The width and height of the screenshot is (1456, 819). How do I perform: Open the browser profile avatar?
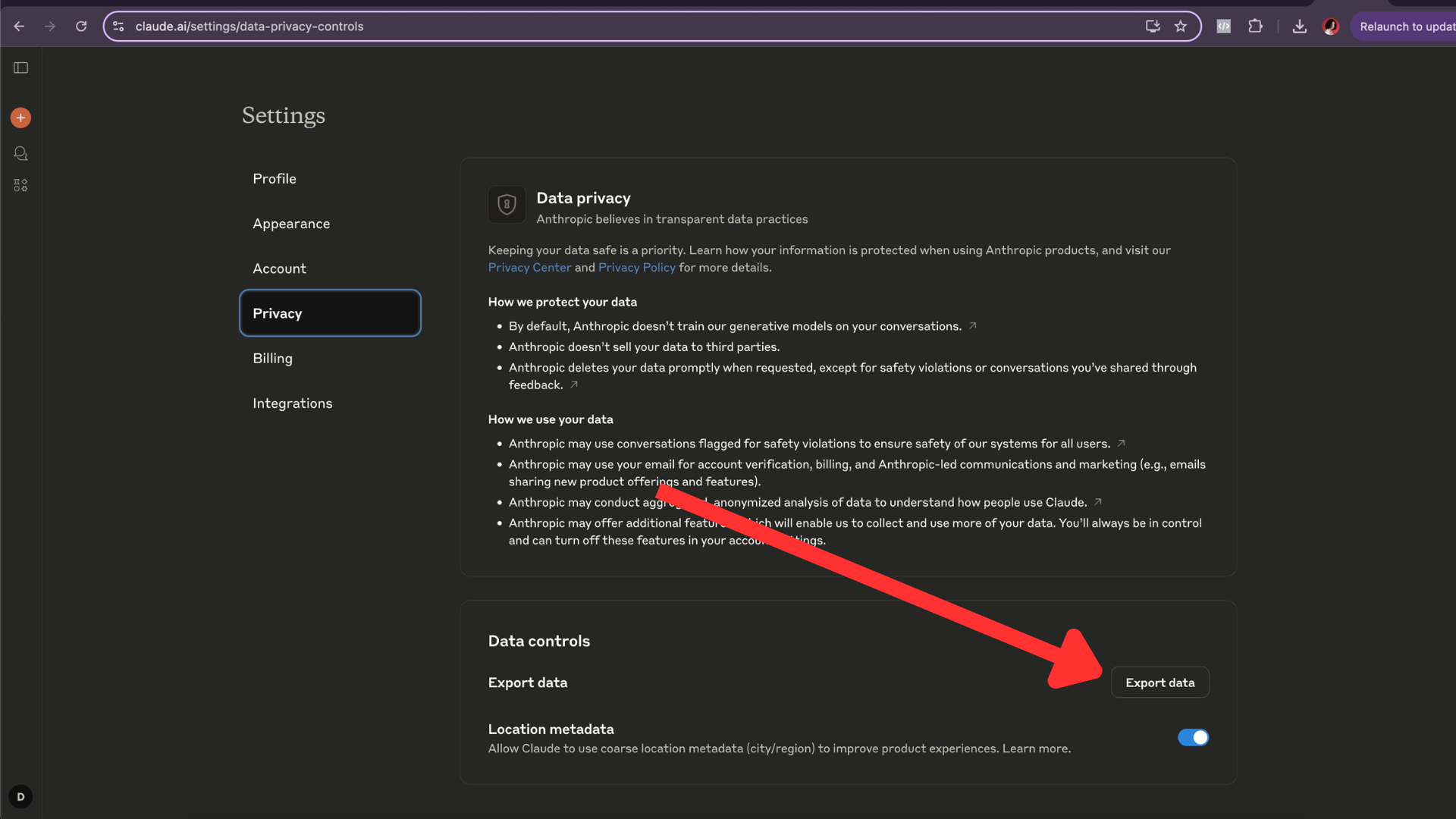click(1331, 27)
